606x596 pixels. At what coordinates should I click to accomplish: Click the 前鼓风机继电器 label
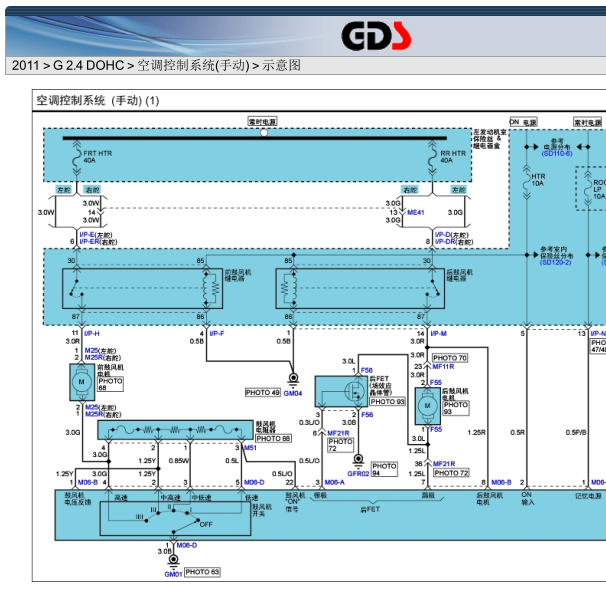pyautogui.click(x=238, y=275)
